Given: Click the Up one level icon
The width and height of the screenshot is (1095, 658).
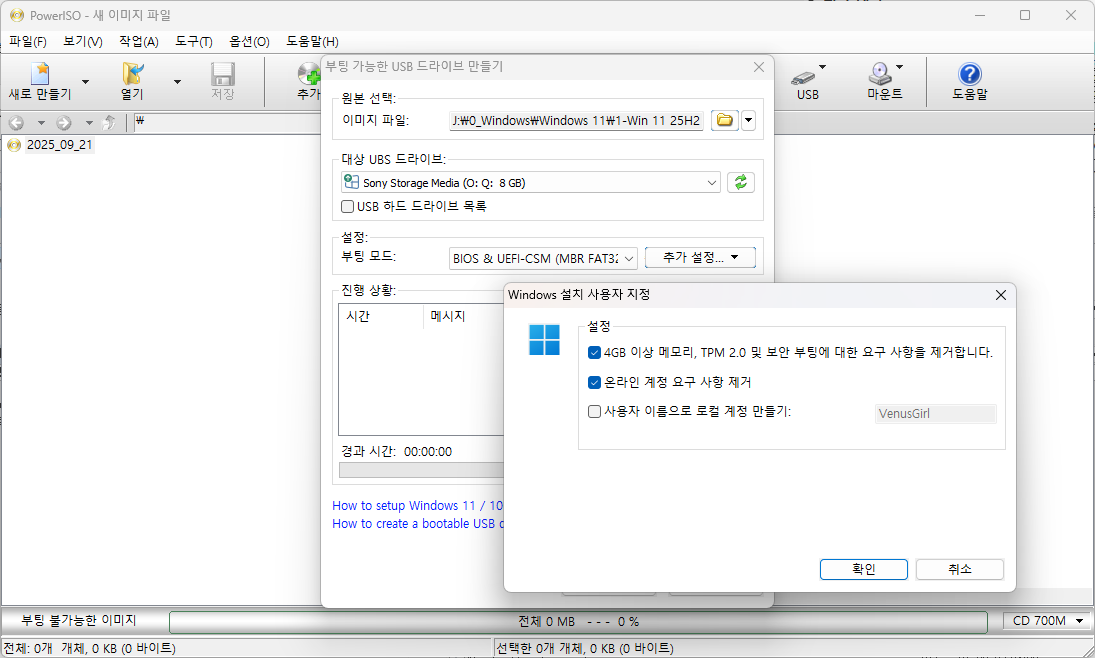Looking at the screenshot, I should pos(109,123).
